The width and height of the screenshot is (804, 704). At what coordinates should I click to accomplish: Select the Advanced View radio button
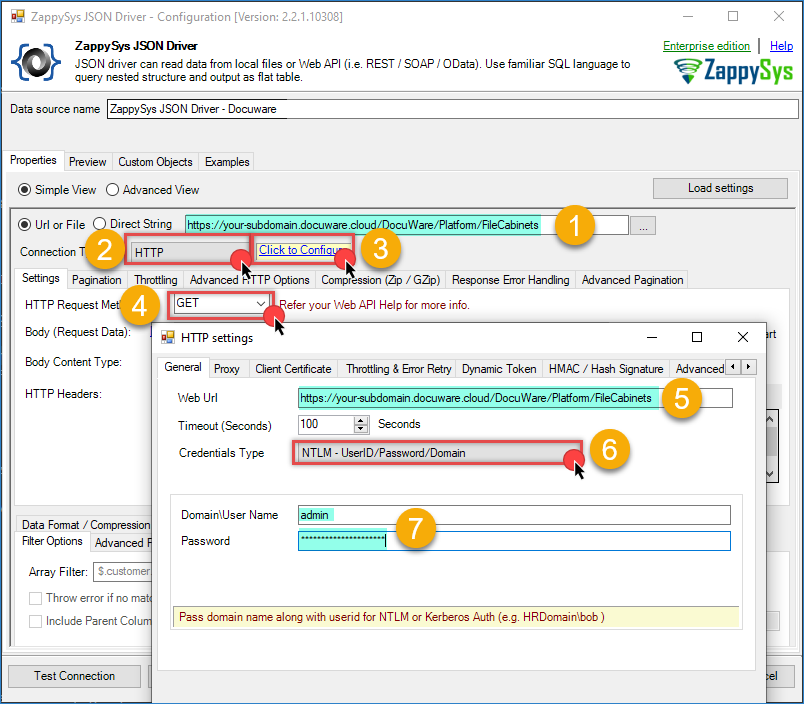113,190
